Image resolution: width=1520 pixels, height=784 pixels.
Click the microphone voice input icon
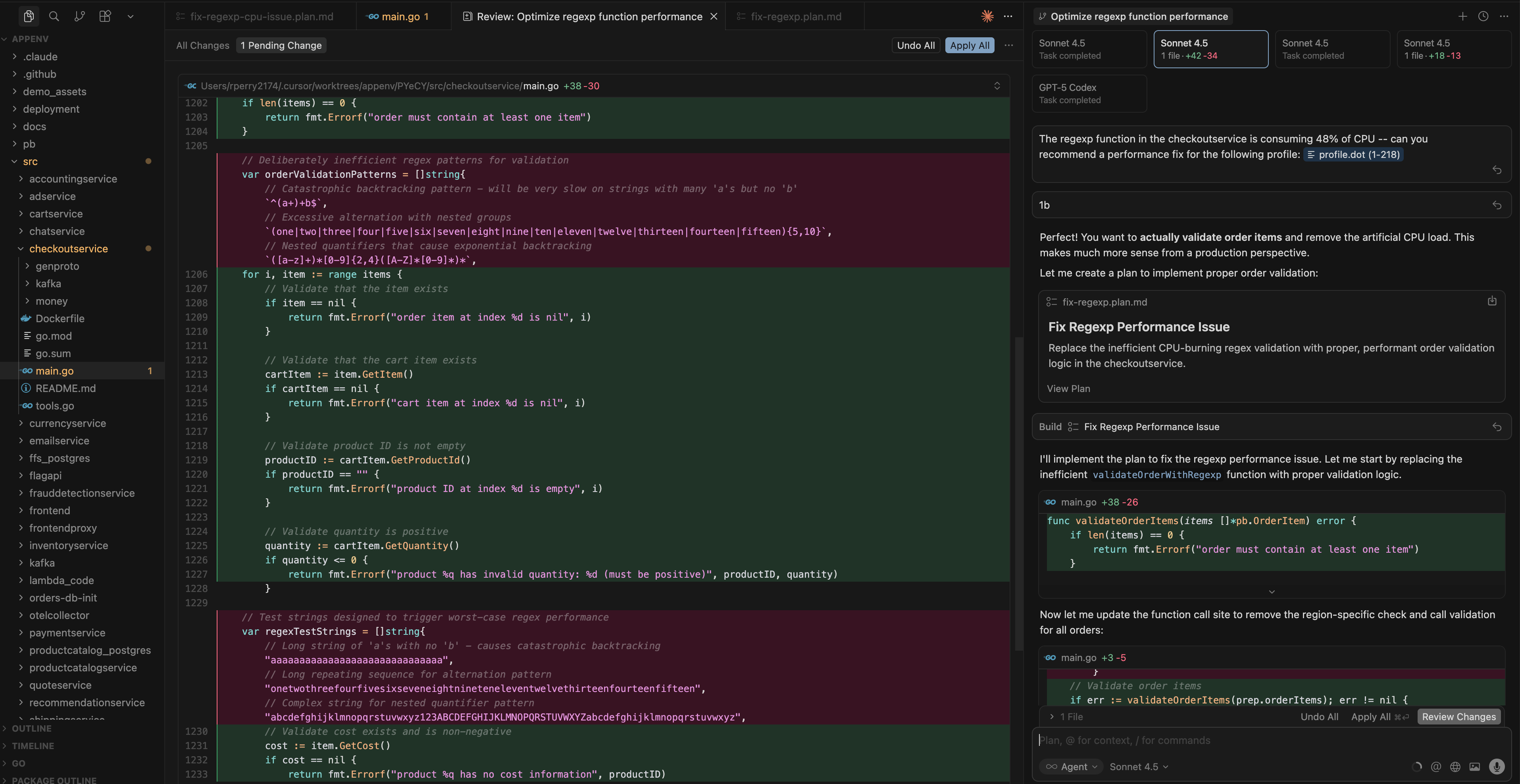tap(1497, 766)
